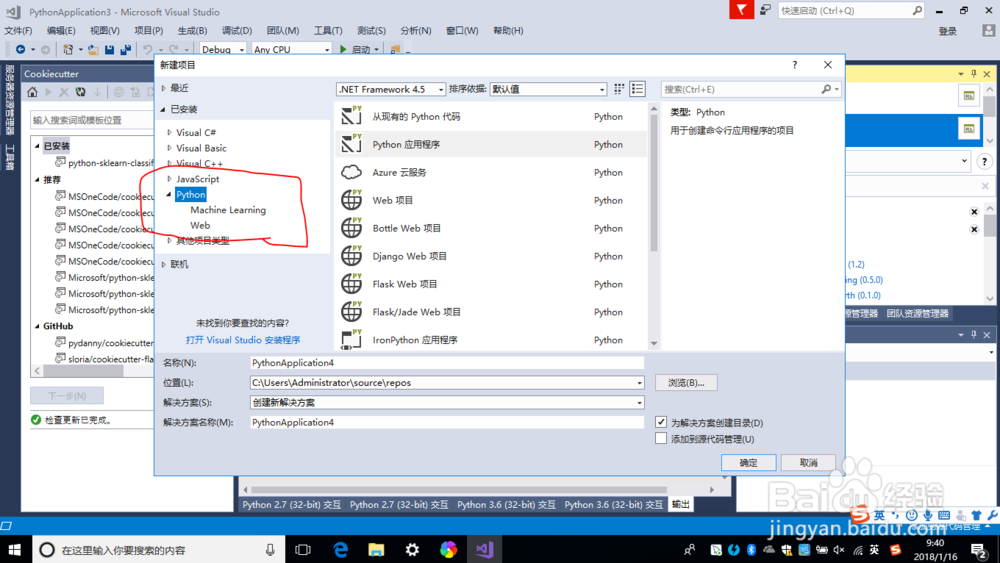This screenshot has height=563, width=1000.
Task: Select Web subcategory under Python
Action: tap(200, 225)
